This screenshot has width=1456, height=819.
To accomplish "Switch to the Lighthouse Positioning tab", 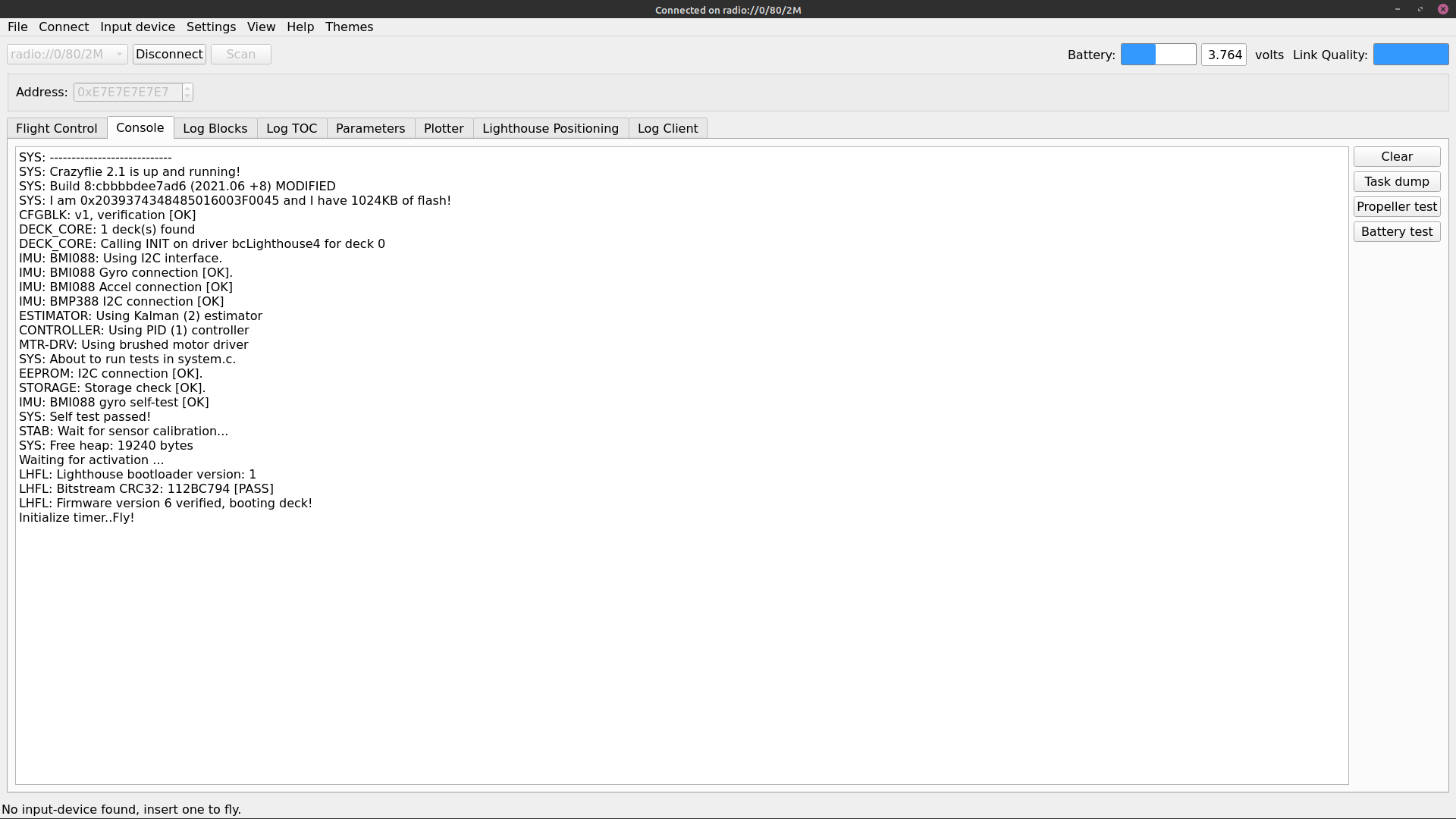I will coord(551,128).
